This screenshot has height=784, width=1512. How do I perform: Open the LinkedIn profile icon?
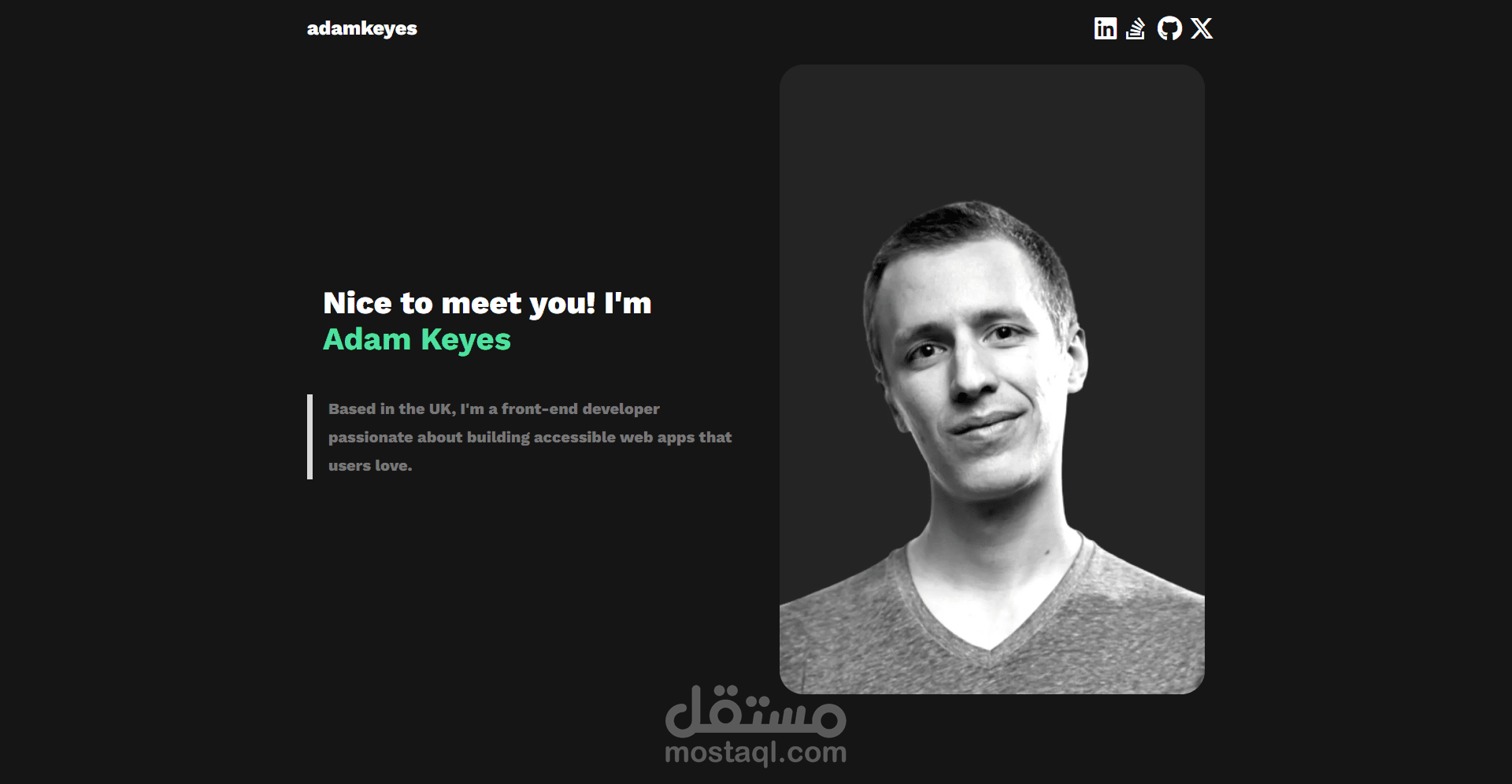pyautogui.click(x=1105, y=28)
